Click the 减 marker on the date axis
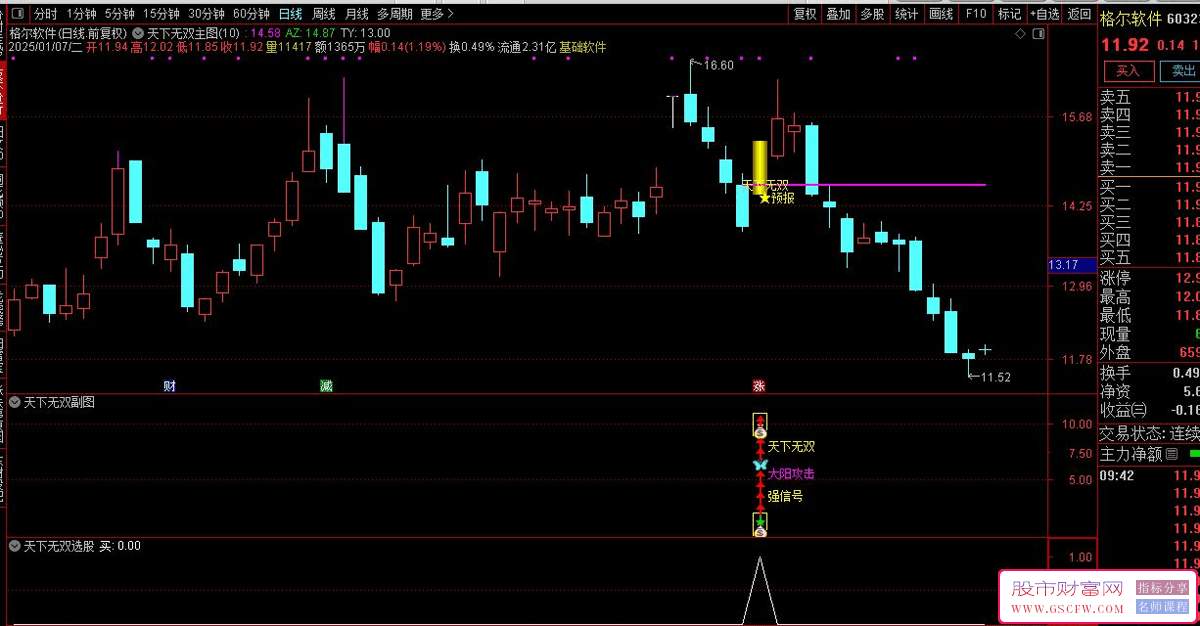The width and height of the screenshot is (1200, 626). 326,386
